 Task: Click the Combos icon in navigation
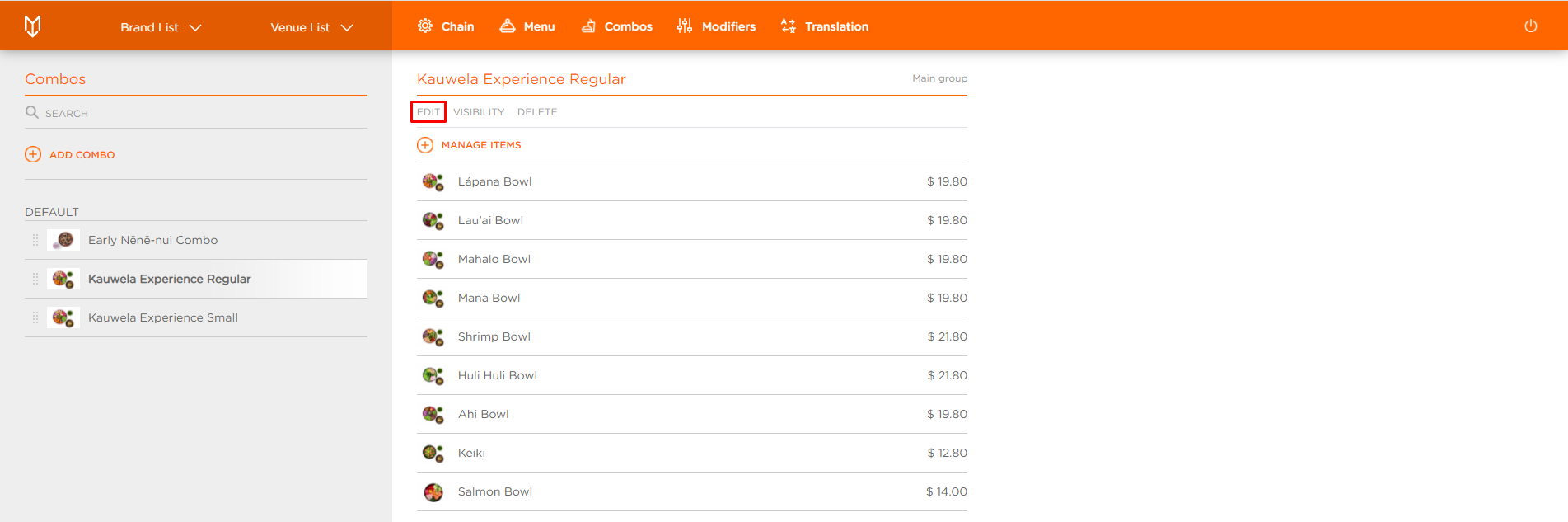click(x=588, y=26)
